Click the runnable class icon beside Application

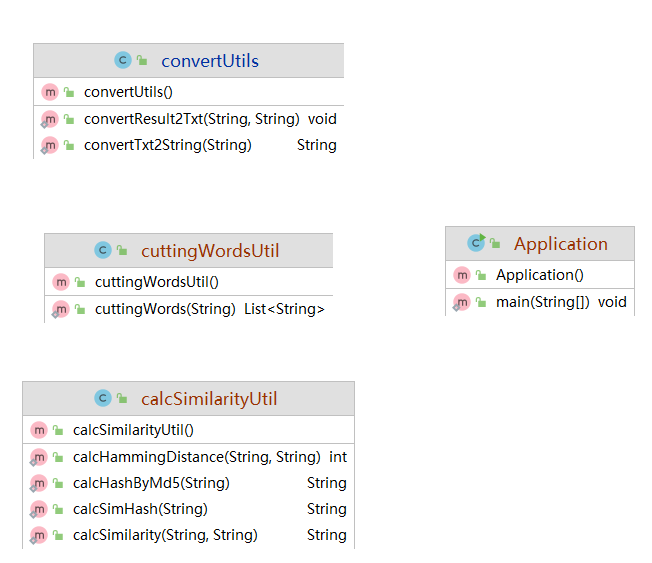tap(476, 243)
